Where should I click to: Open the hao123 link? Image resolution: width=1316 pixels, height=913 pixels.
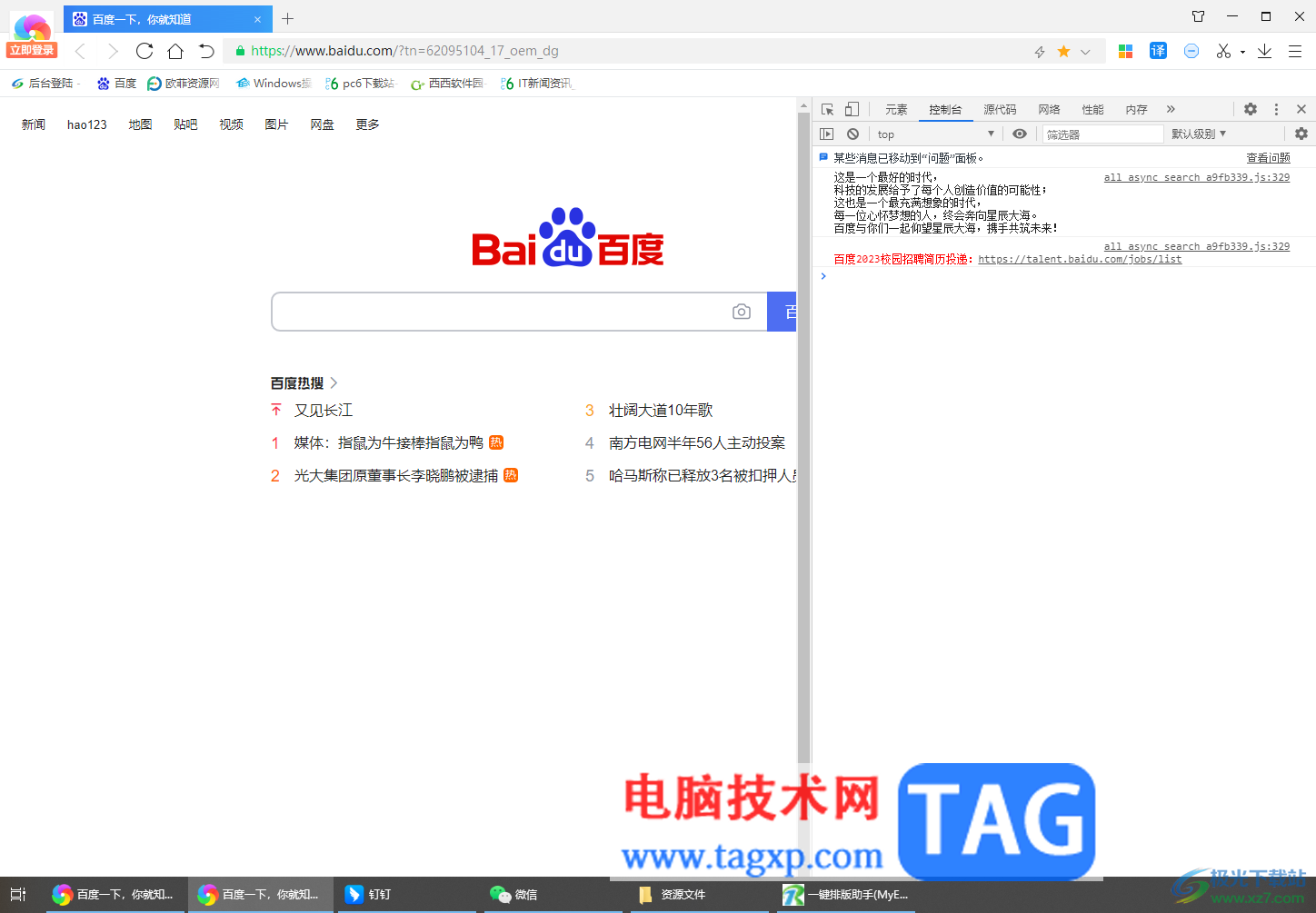click(x=87, y=124)
